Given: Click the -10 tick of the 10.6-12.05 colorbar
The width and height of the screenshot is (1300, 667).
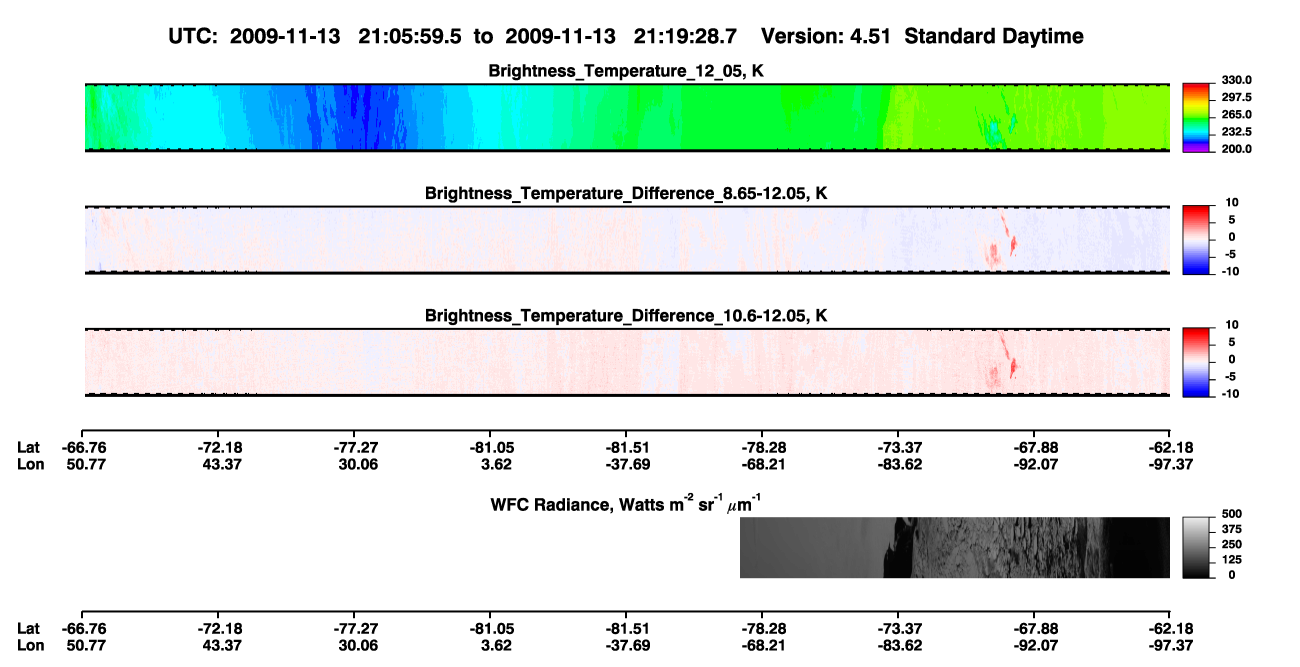Looking at the screenshot, I should coord(1230,393).
